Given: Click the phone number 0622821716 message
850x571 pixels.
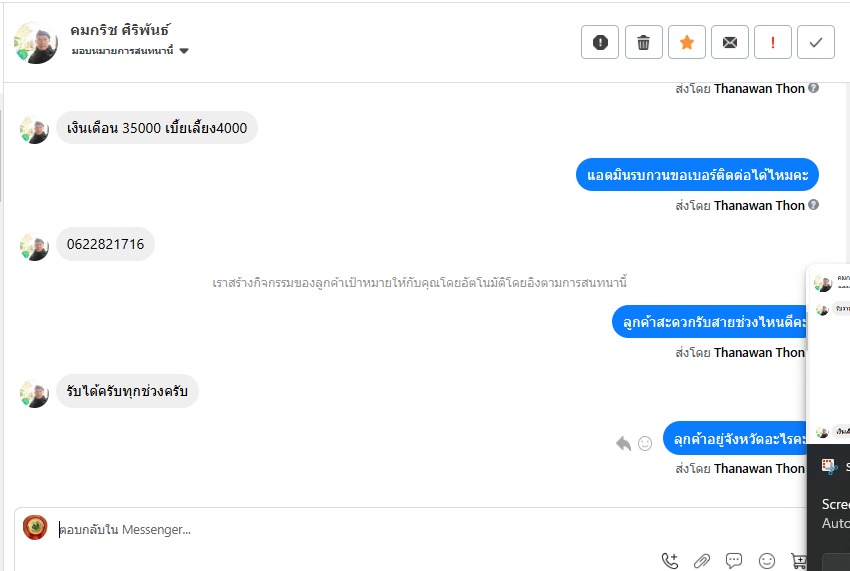Looking at the screenshot, I should point(105,244).
